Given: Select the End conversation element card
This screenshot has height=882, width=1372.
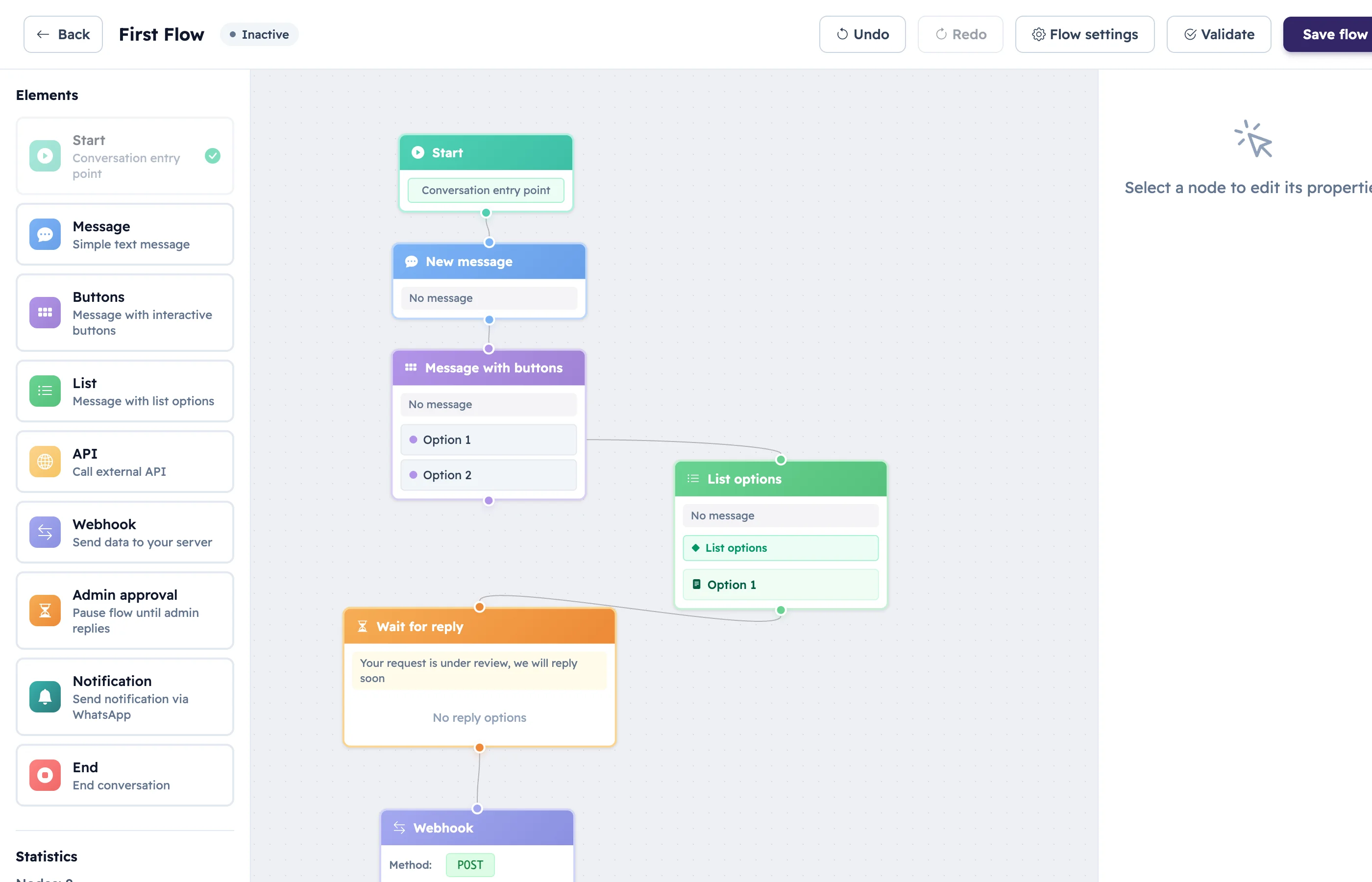Looking at the screenshot, I should tap(125, 775).
